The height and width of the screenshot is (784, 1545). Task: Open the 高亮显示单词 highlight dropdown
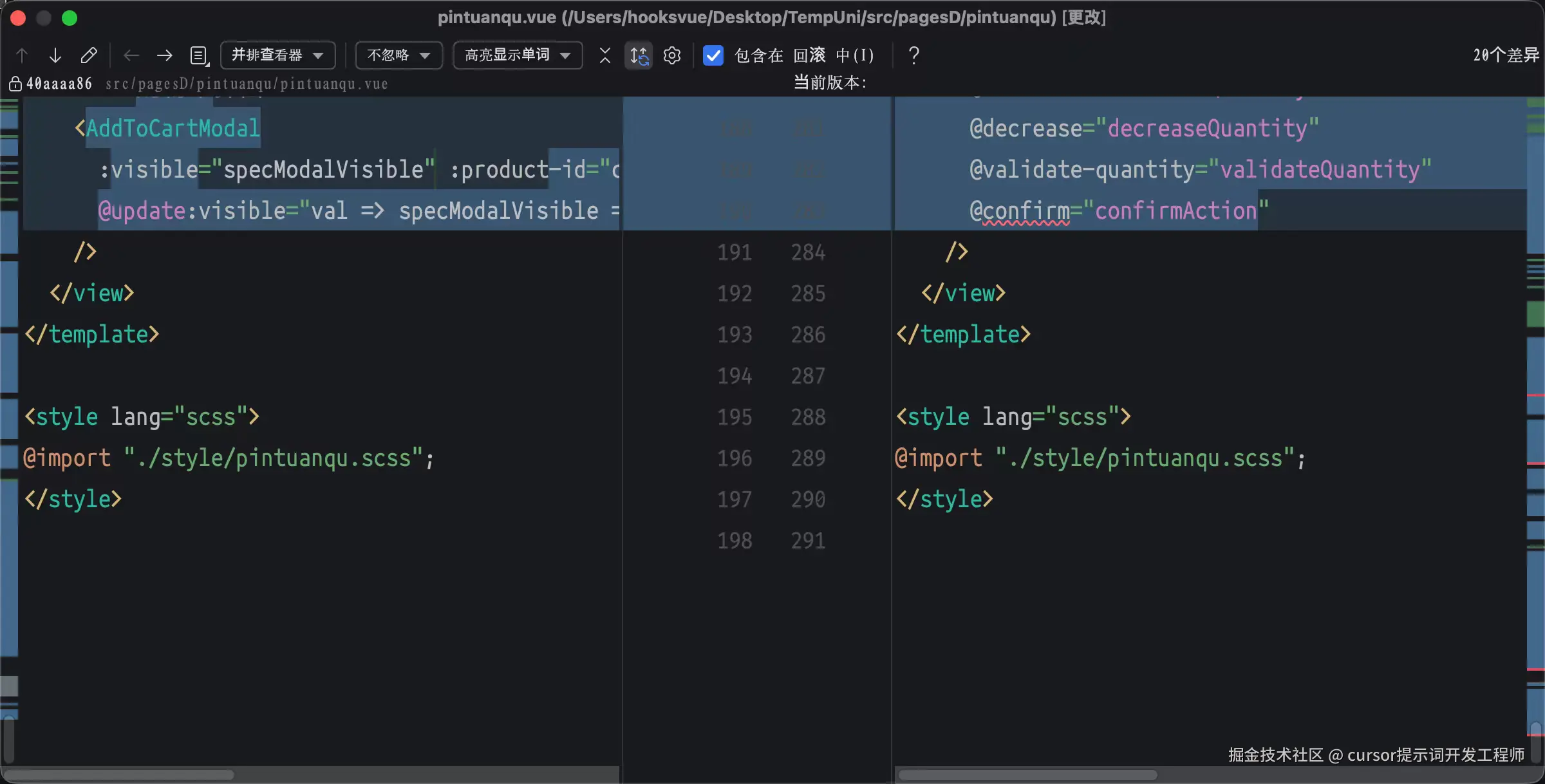[518, 55]
